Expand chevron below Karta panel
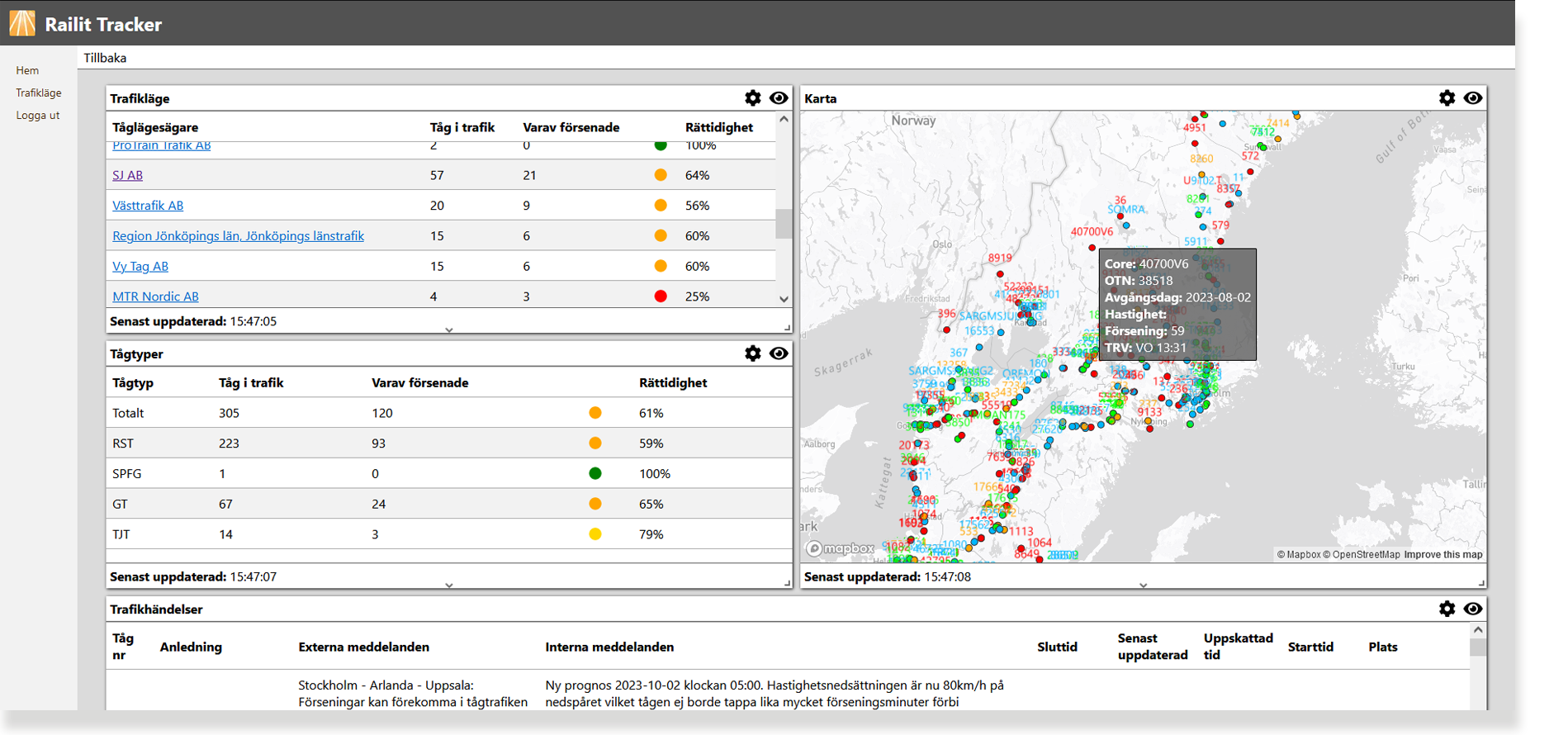The image size is (1568, 735). 1144,585
